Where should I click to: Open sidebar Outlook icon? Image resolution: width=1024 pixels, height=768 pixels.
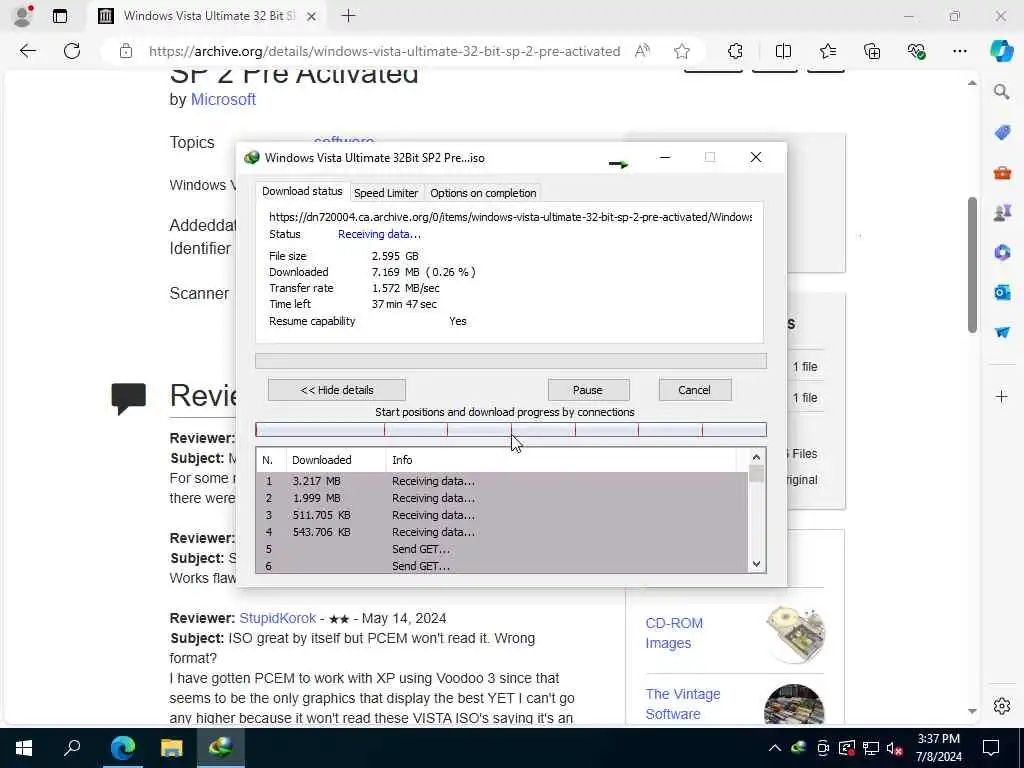coord(1002,293)
